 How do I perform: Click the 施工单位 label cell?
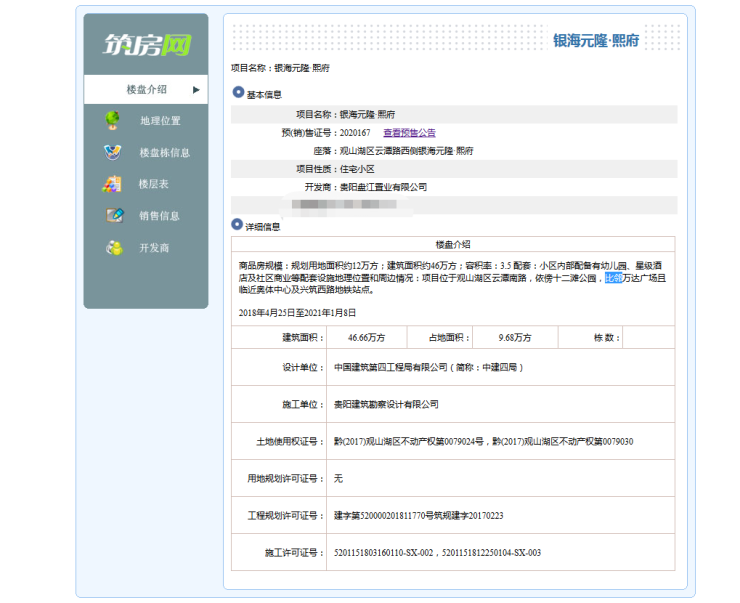click(x=279, y=404)
